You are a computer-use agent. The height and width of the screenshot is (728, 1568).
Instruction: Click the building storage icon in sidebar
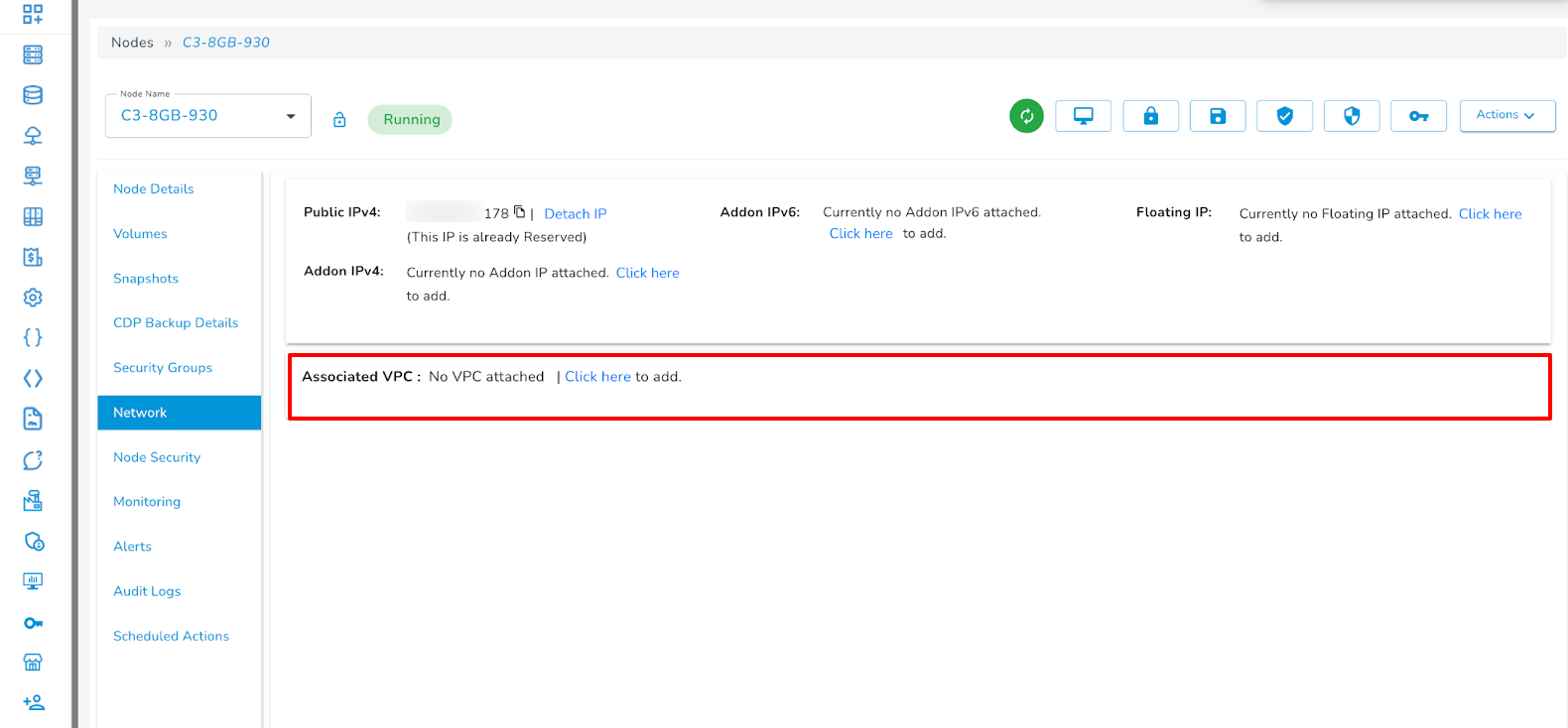click(33, 500)
